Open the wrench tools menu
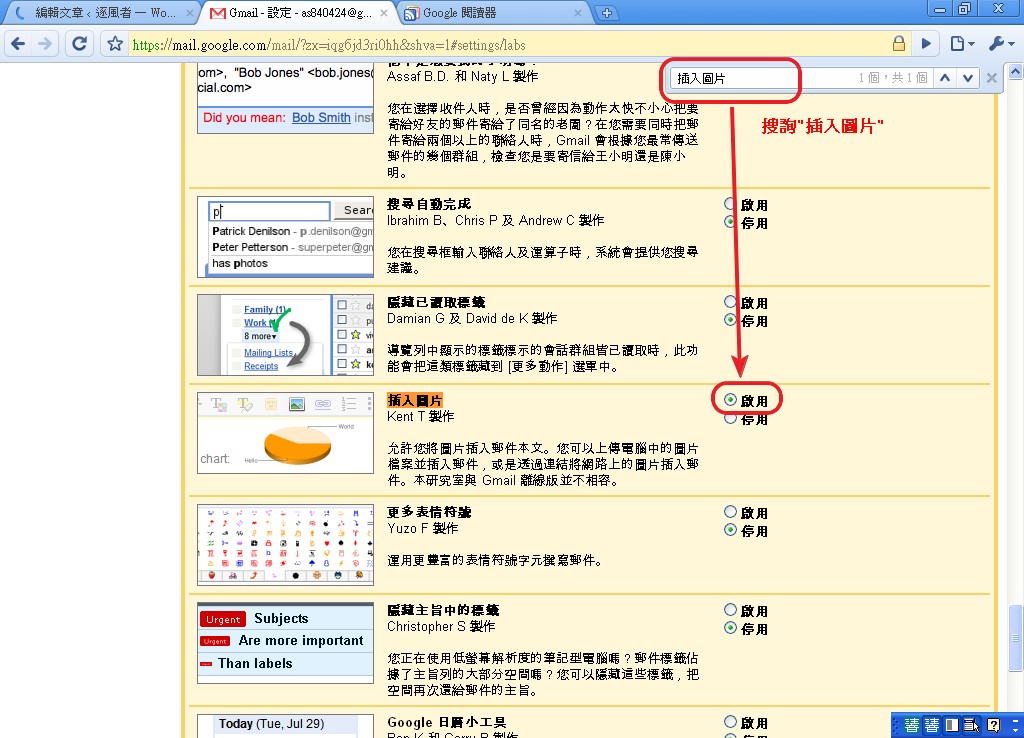Image resolution: width=1024 pixels, height=738 pixels. [1000, 44]
